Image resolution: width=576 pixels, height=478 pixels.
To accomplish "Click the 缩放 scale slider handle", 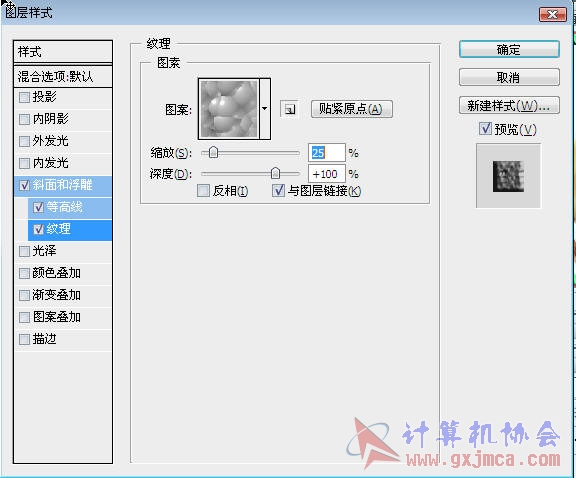I will 213,152.
